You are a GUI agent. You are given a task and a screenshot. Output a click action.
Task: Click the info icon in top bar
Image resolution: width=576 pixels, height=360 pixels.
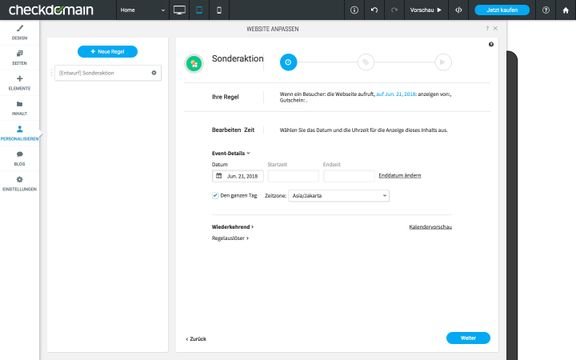click(x=354, y=10)
